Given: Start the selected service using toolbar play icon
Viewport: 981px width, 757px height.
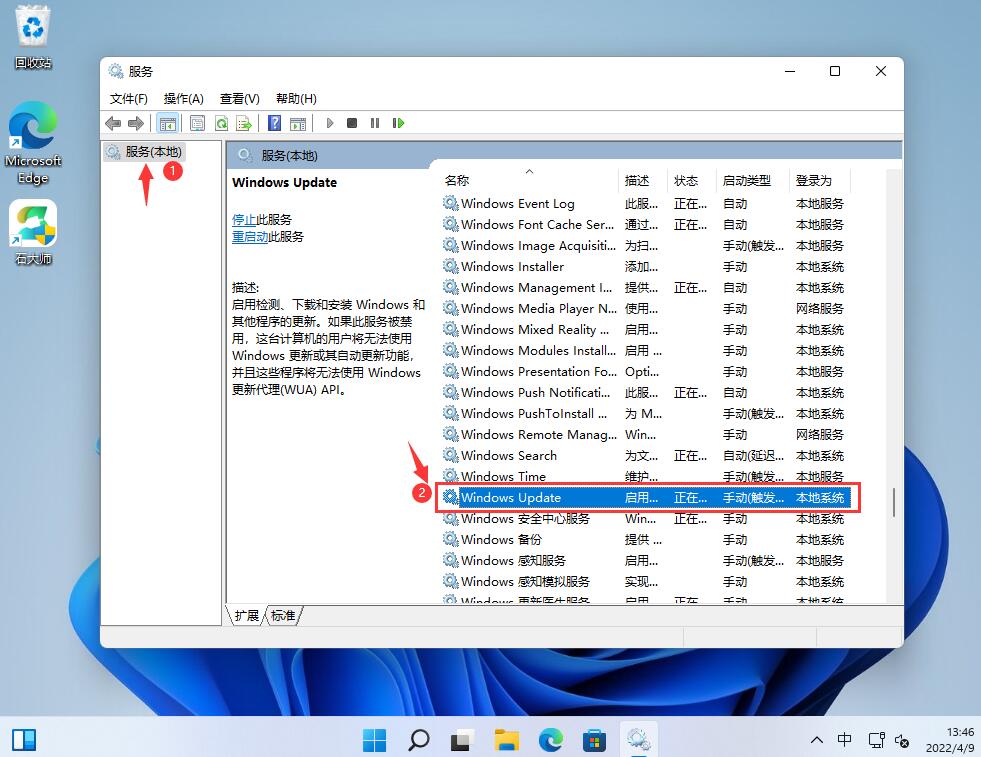Looking at the screenshot, I should [x=330, y=122].
